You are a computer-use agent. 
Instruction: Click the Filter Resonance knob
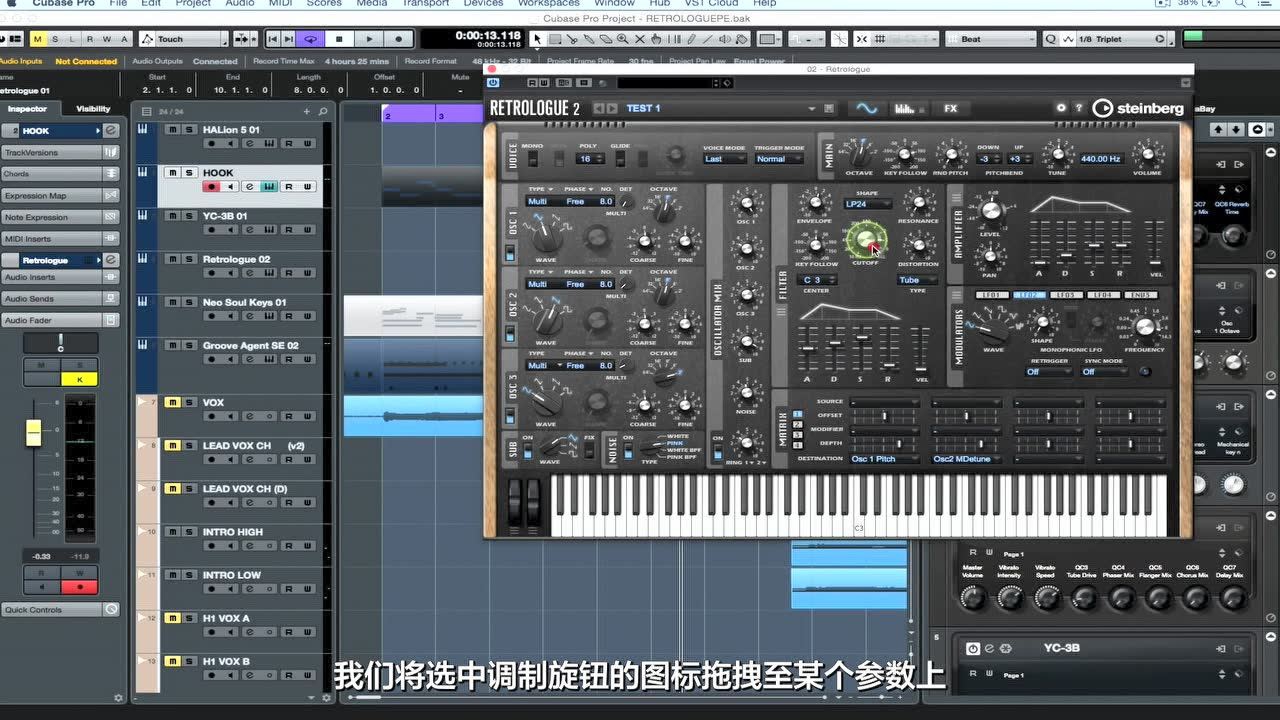(x=918, y=204)
